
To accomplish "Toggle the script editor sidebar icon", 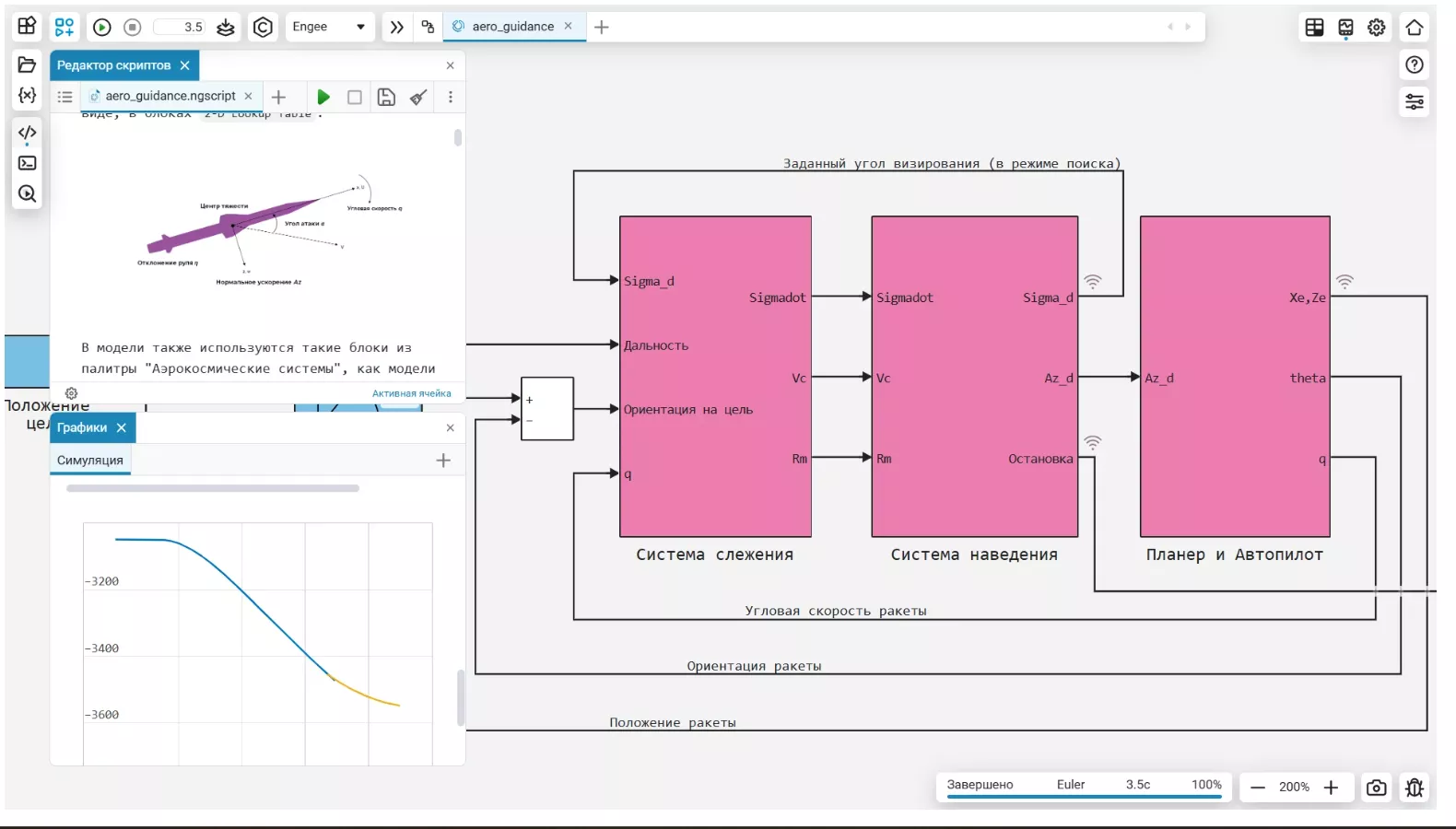I will 27,133.
